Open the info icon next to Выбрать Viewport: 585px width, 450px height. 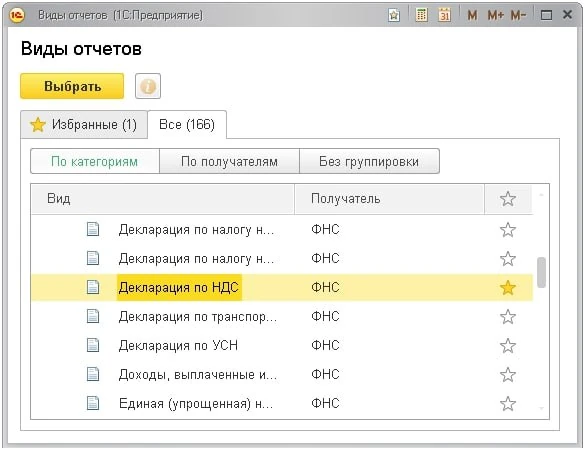(x=148, y=86)
